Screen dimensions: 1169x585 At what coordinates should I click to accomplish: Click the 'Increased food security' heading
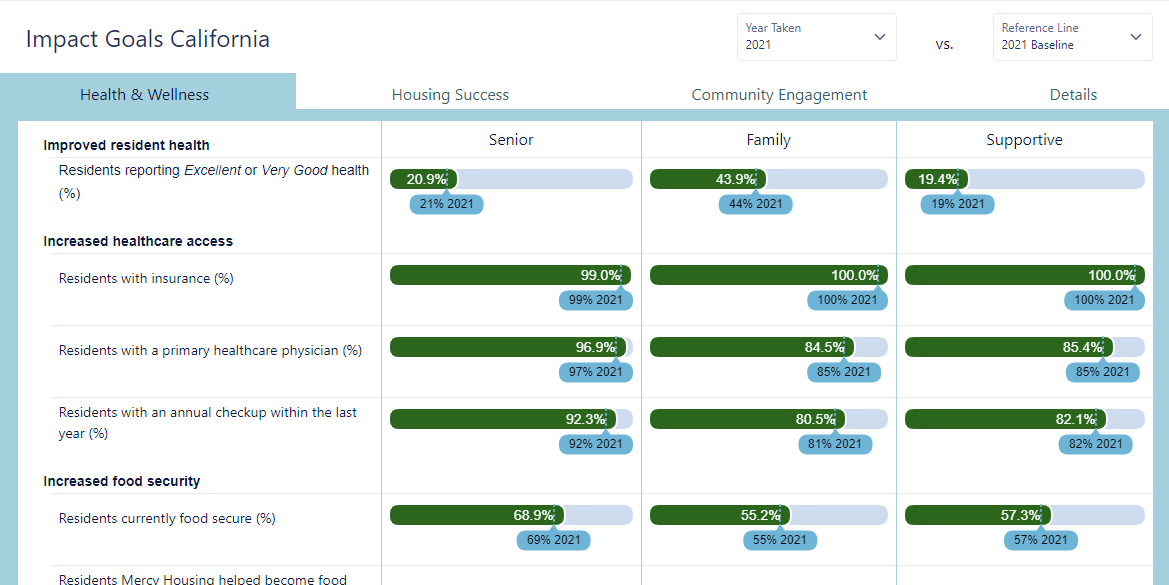point(122,481)
